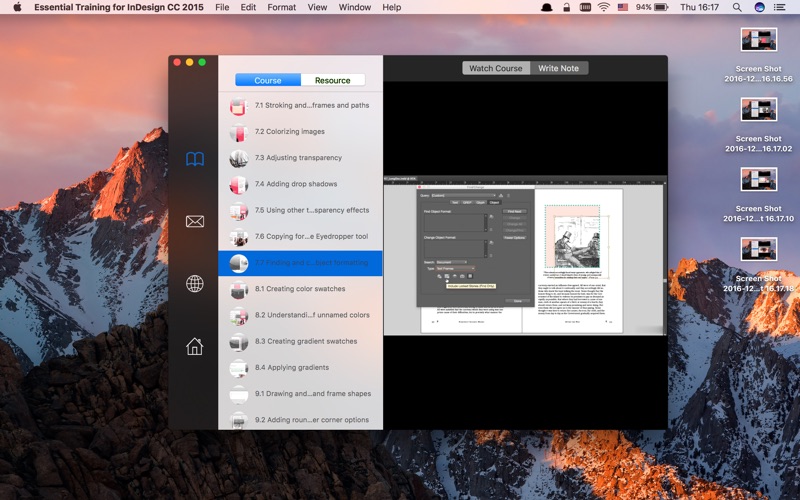Click the Wi-Fi status icon
Screen dimensions: 800x500
pyautogui.click(x=604, y=7)
